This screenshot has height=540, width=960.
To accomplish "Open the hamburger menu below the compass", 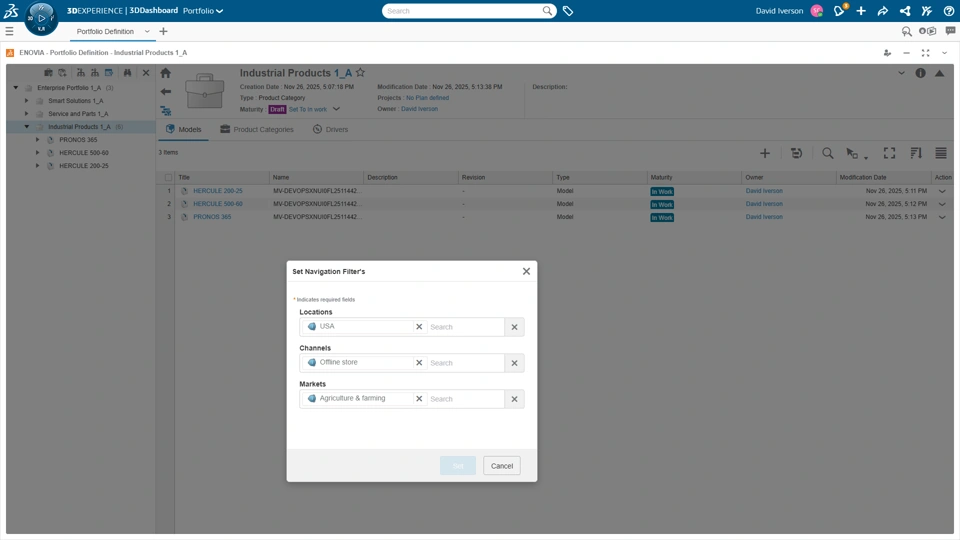I will click(9, 31).
